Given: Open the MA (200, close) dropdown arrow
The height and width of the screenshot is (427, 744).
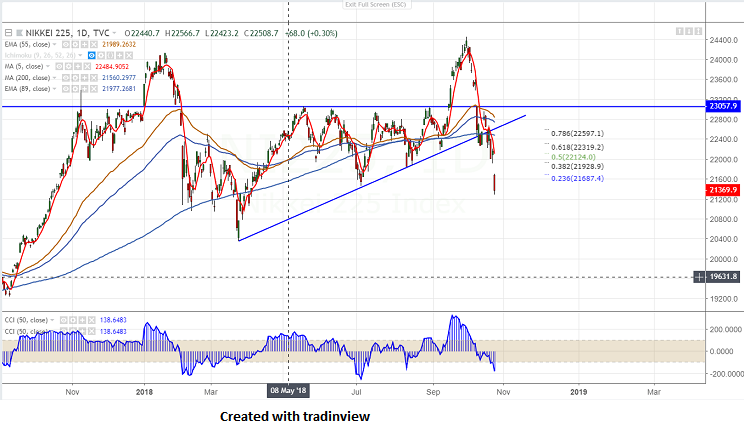Looking at the screenshot, I should [54, 78].
